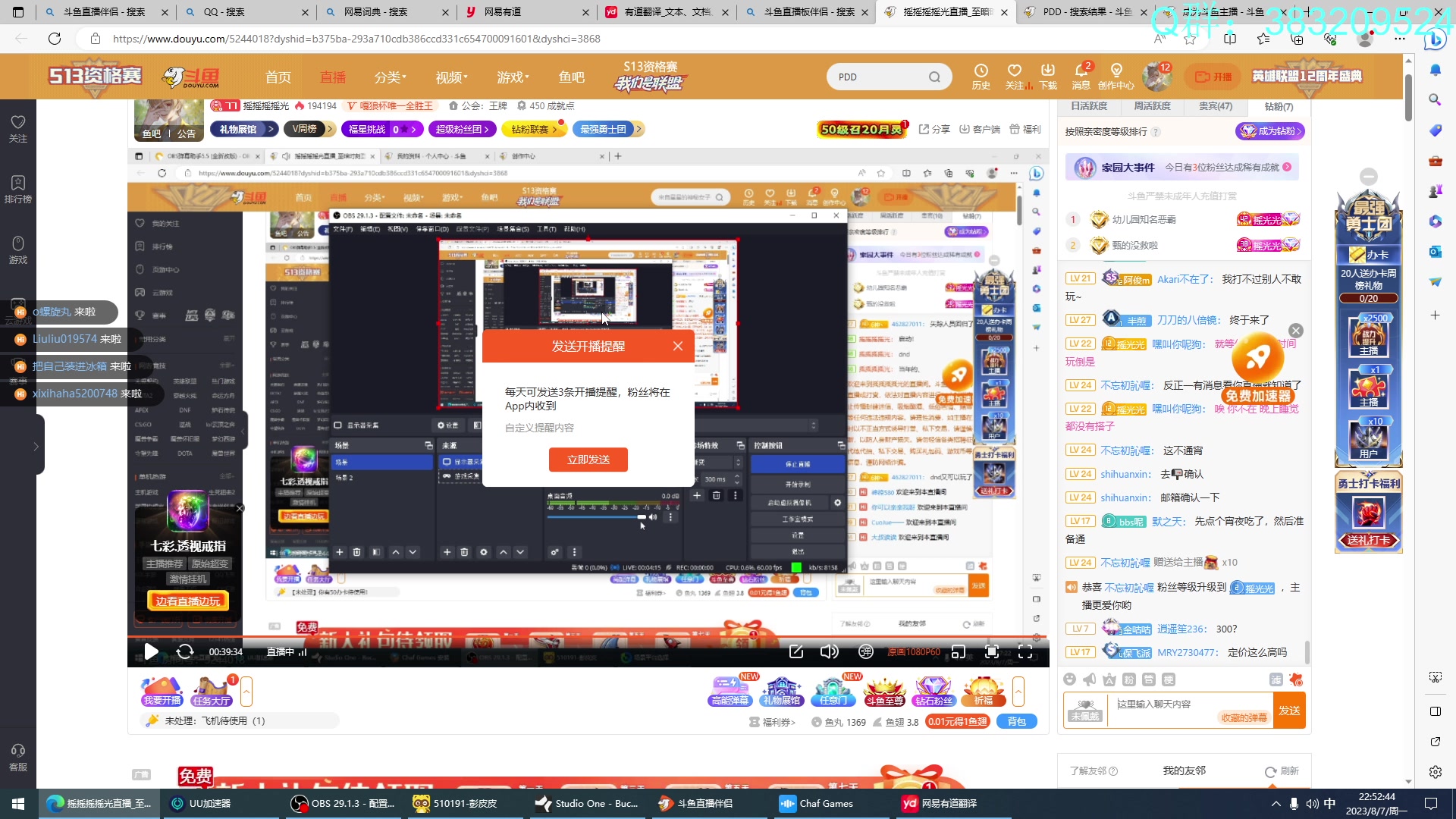Click the 梗 meme icon in chat toolbar
This screenshot has width=1456, height=819.
(1169, 679)
